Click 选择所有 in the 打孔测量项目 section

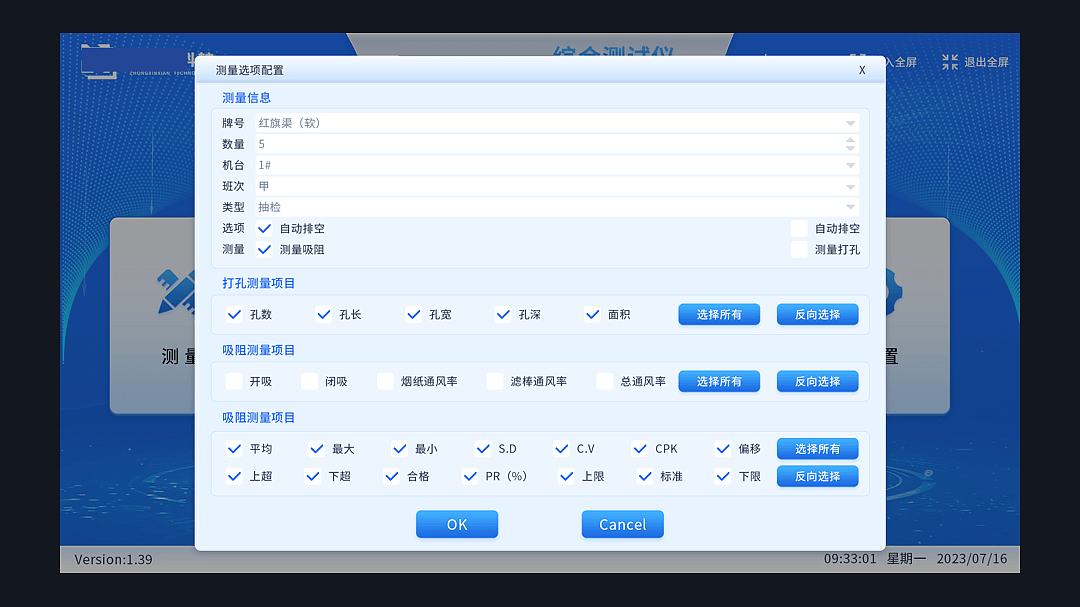pos(718,314)
